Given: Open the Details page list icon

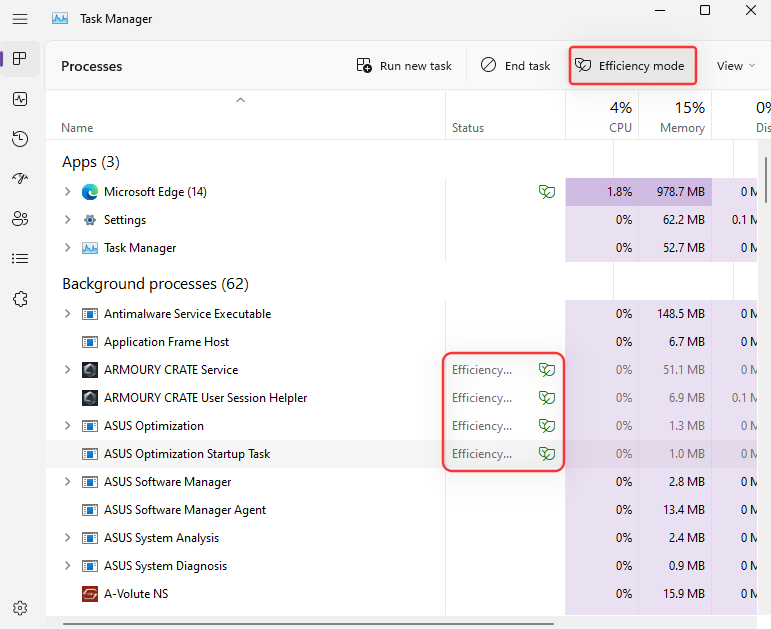Looking at the screenshot, I should pyautogui.click(x=20, y=259).
